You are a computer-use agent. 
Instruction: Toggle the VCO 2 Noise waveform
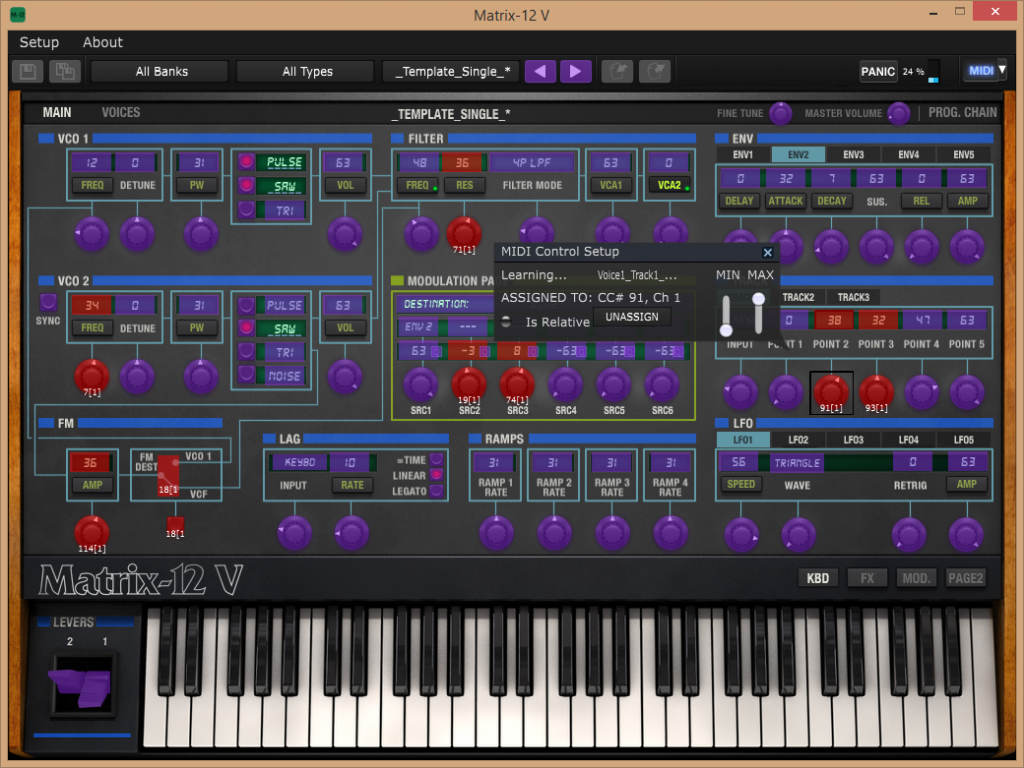coord(246,375)
